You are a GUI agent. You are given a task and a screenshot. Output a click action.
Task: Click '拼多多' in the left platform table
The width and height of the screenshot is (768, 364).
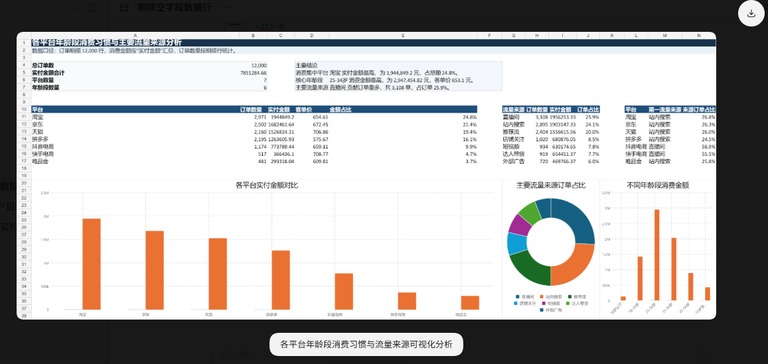(x=40, y=139)
